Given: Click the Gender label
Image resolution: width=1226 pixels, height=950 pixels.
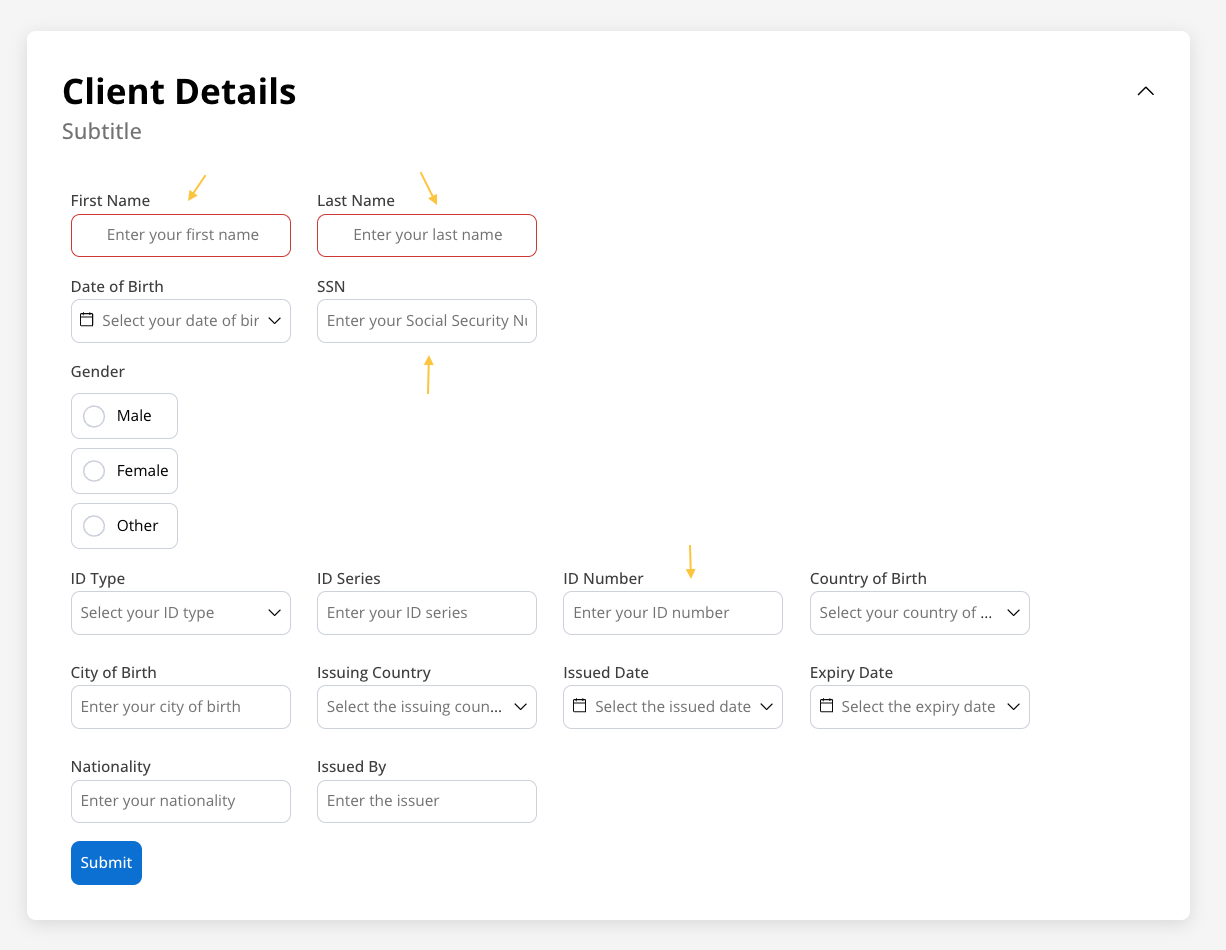Looking at the screenshot, I should pyautogui.click(x=98, y=372).
